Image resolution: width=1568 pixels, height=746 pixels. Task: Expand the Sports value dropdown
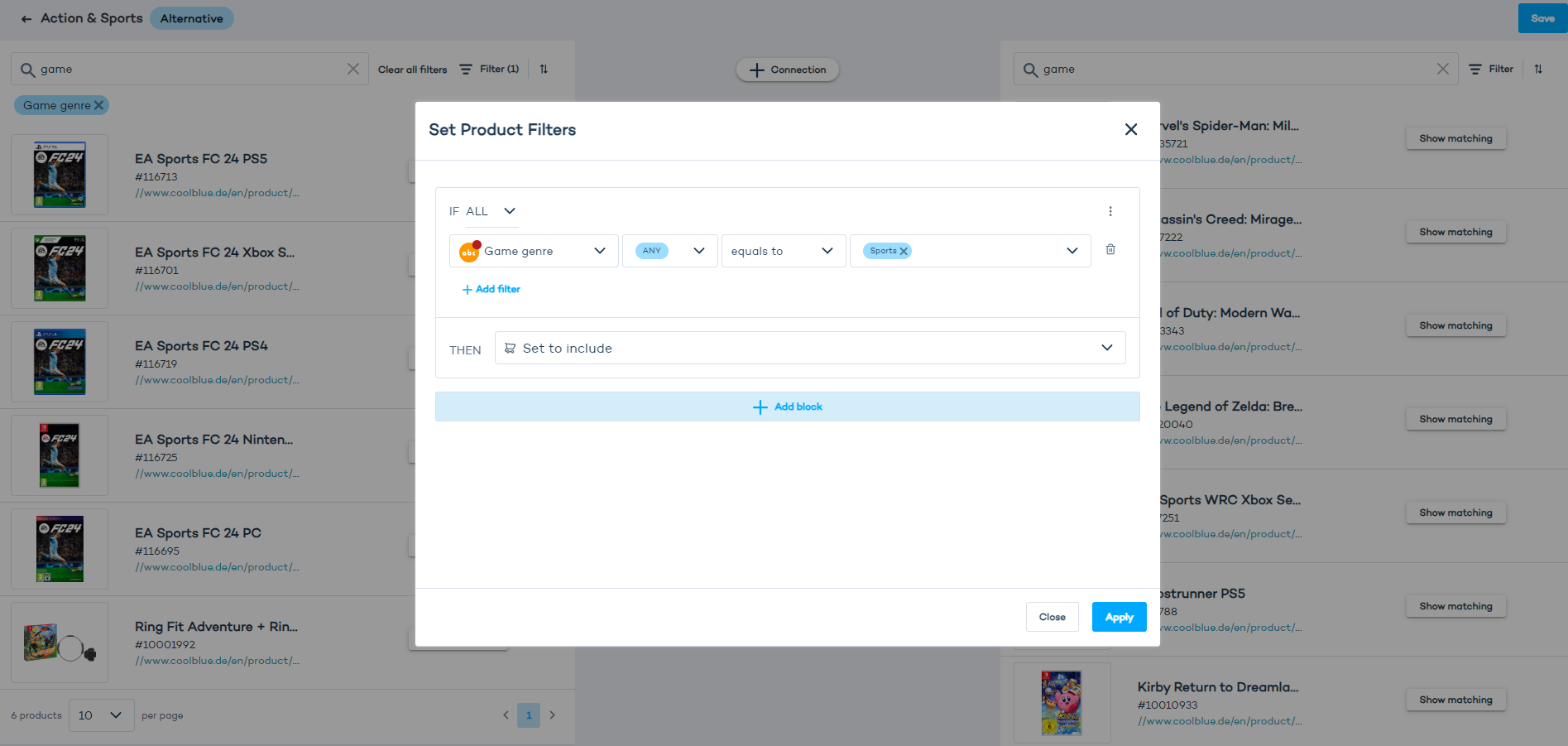(x=1072, y=251)
